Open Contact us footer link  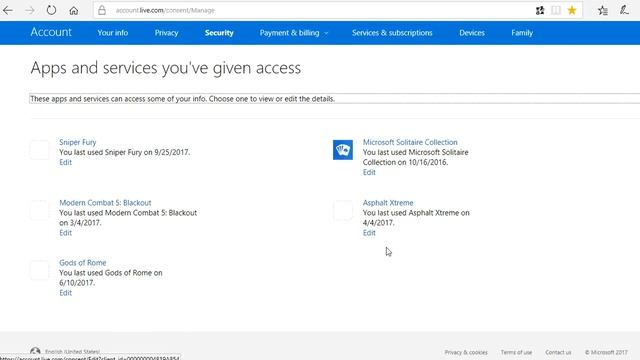click(558, 352)
